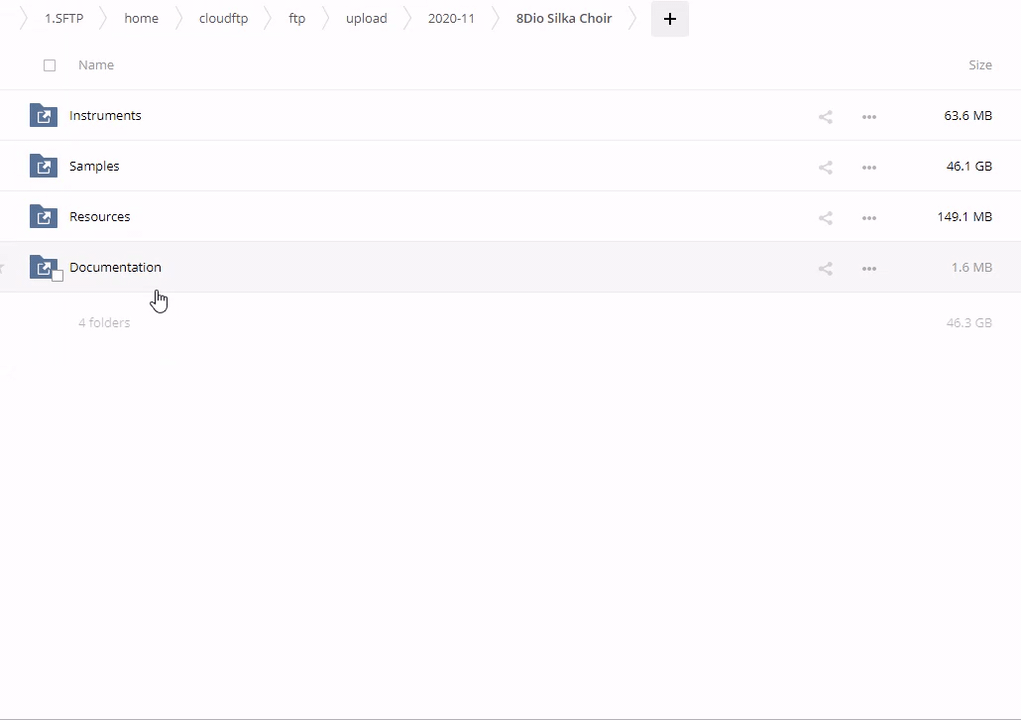Screen dimensions: 1021x720
Task: Open the Documentation folder name link
Action: (x=115, y=267)
